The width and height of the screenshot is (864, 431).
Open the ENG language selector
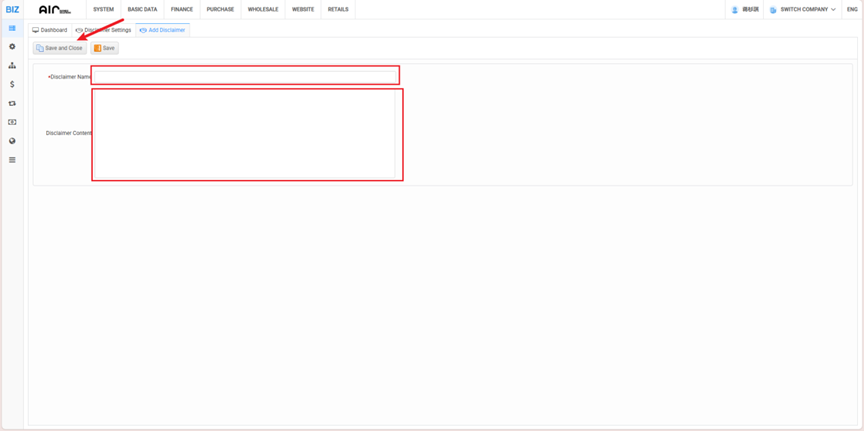tap(852, 10)
